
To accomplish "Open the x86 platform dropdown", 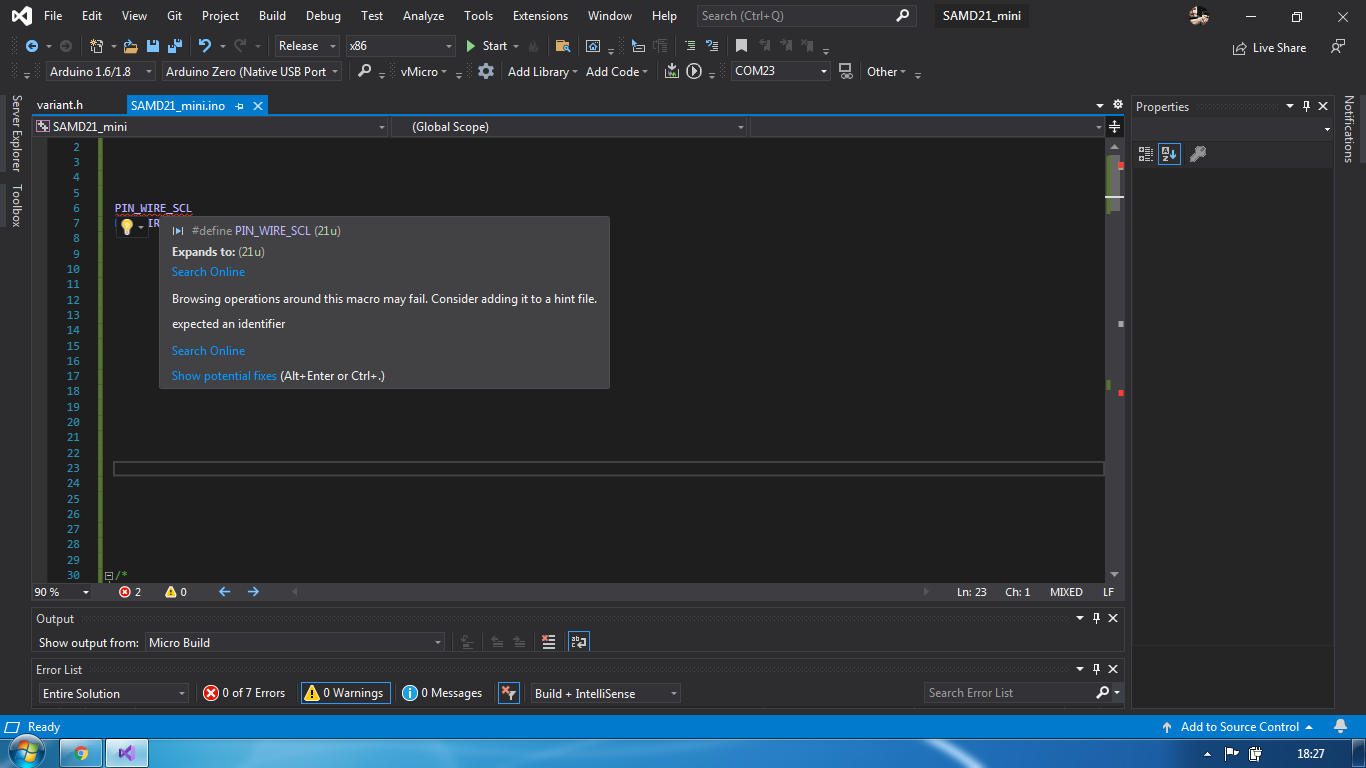I will (x=401, y=46).
